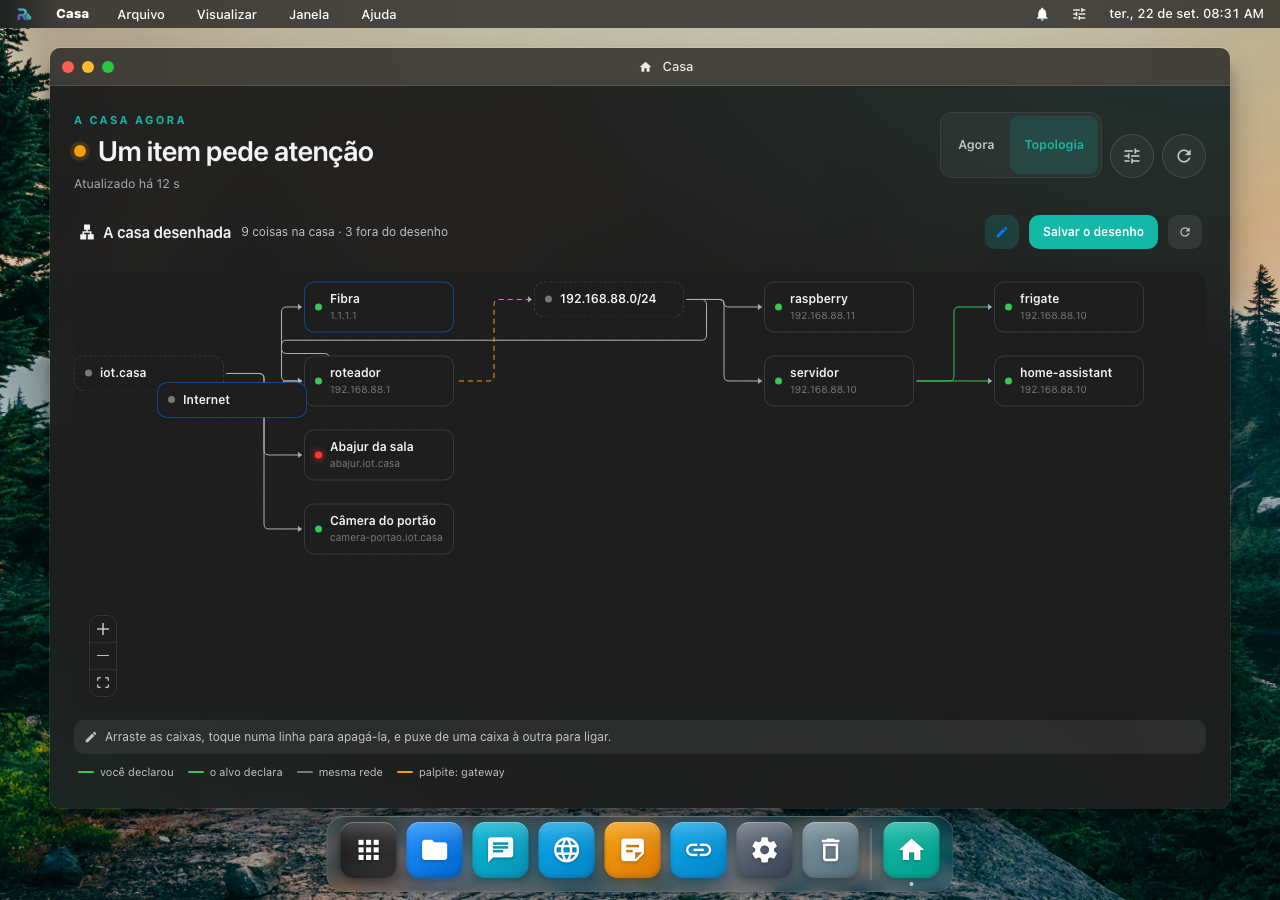Fit the topology drawing to view

[x=103, y=682]
